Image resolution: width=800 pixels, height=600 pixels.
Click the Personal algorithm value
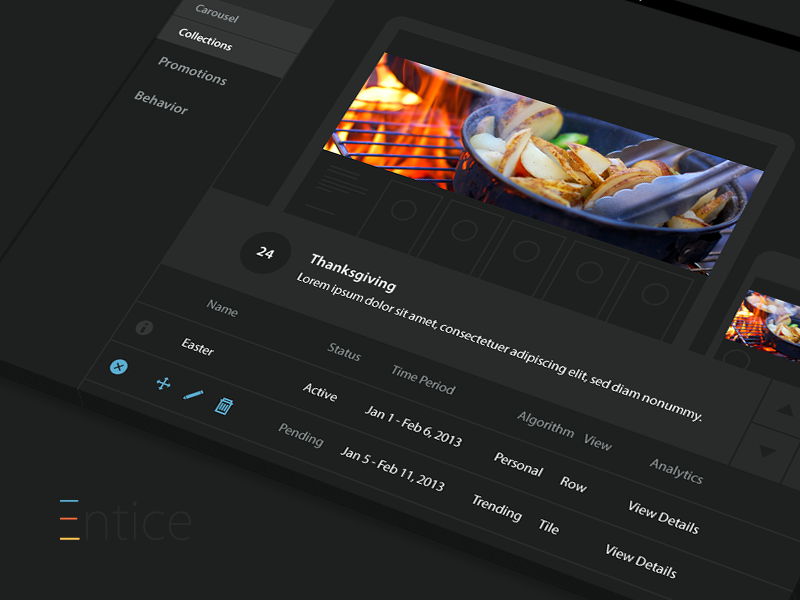(518, 464)
